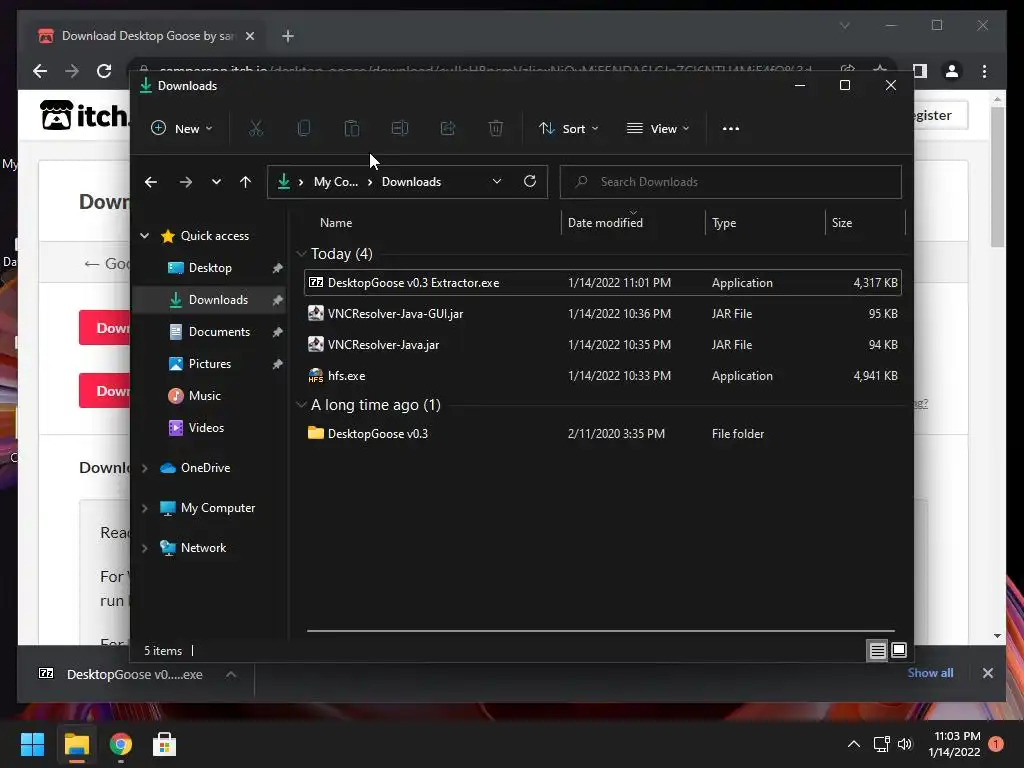
Task: Close the Desktop Goose Chrome tab
Action: pos(249,36)
